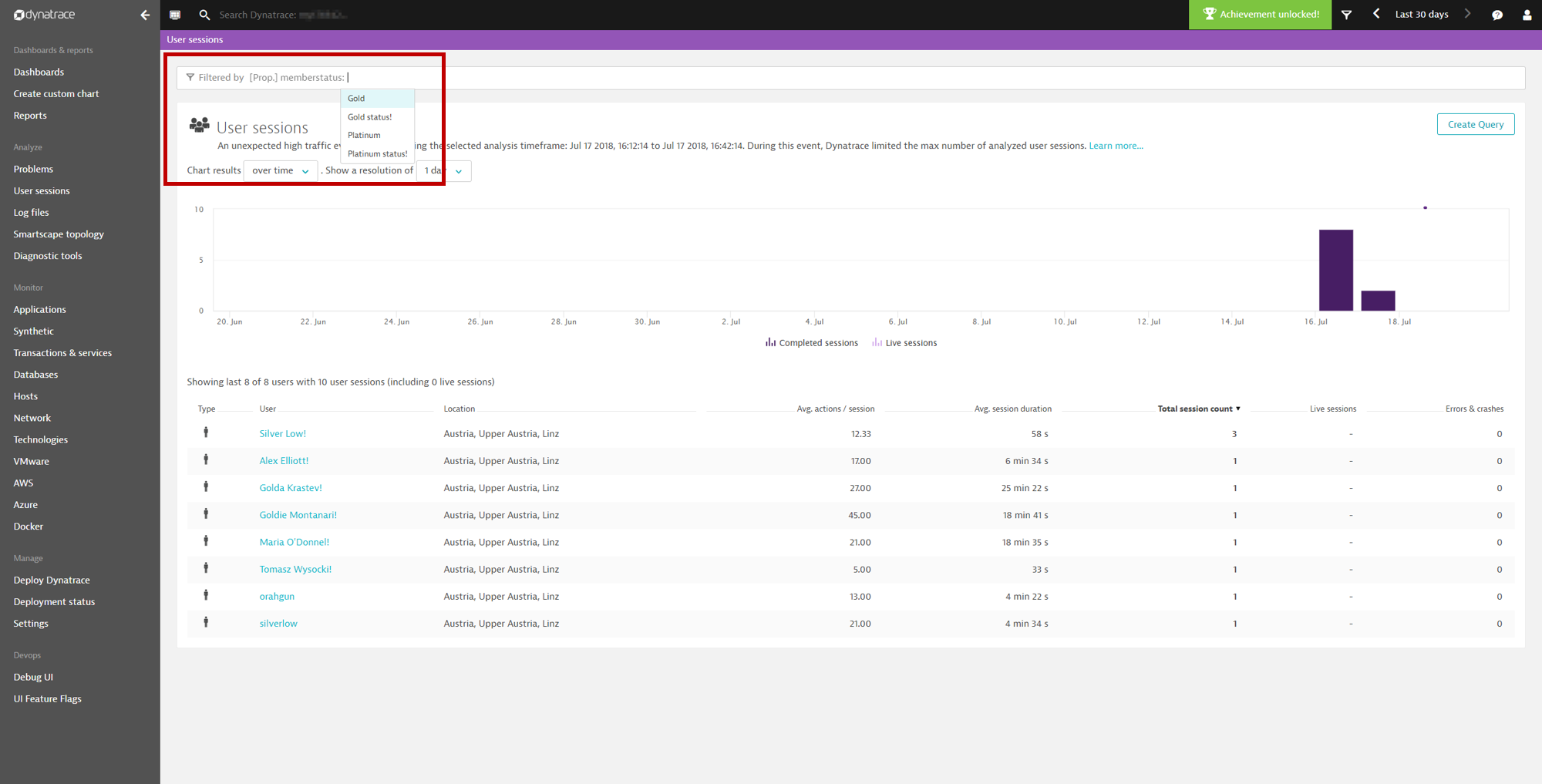1542x784 pixels.
Task: Click person icon in Tomasz Wysocki! row
Action: (x=206, y=567)
